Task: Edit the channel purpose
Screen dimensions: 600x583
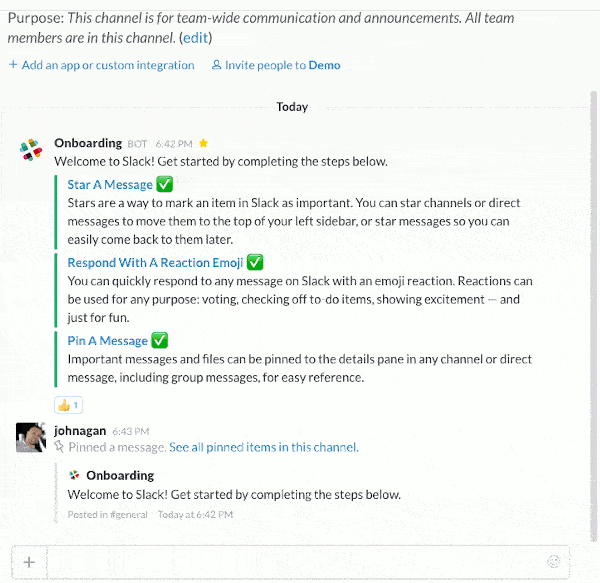Action: [196, 38]
